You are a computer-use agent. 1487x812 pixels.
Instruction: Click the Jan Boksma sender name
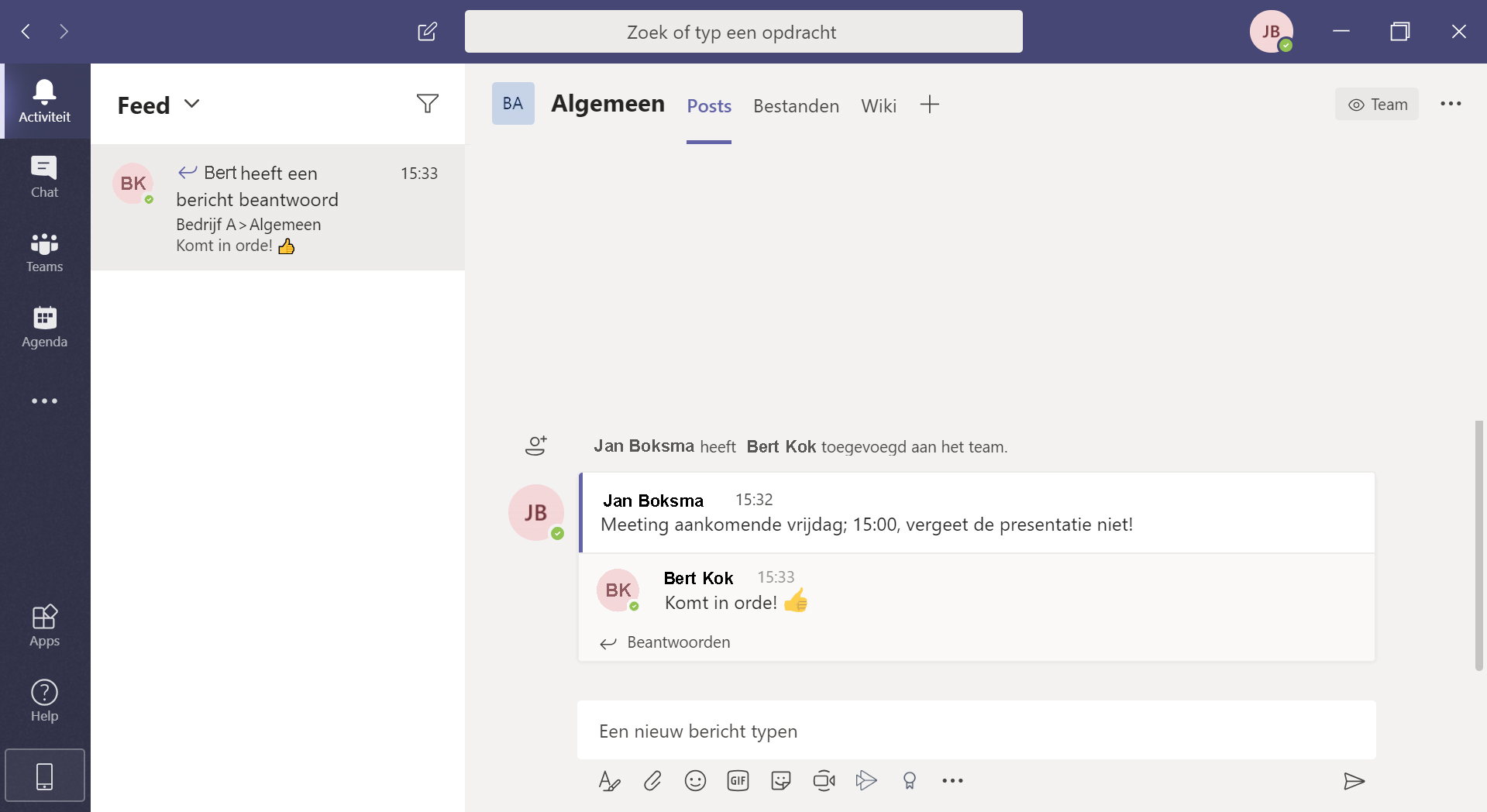pos(653,501)
